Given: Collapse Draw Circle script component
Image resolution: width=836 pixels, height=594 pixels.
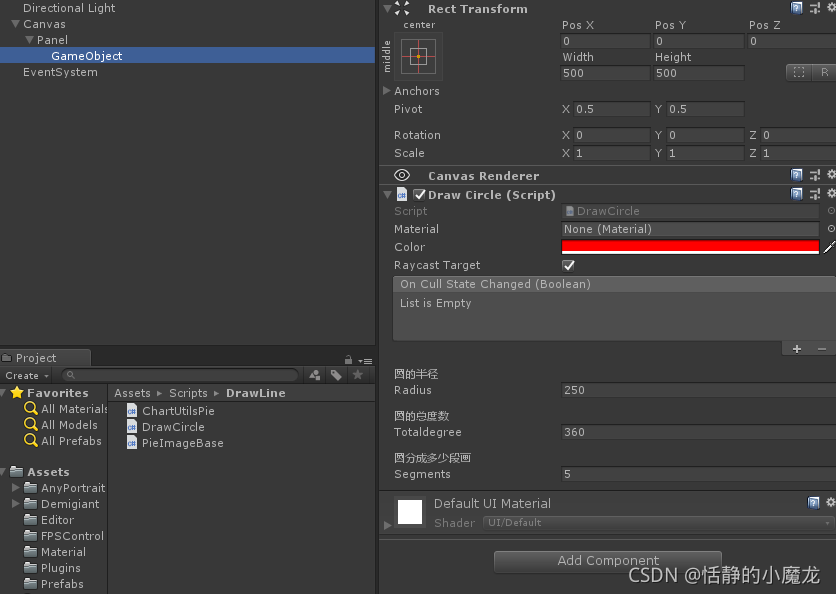Looking at the screenshot, I should coord(388,195).
